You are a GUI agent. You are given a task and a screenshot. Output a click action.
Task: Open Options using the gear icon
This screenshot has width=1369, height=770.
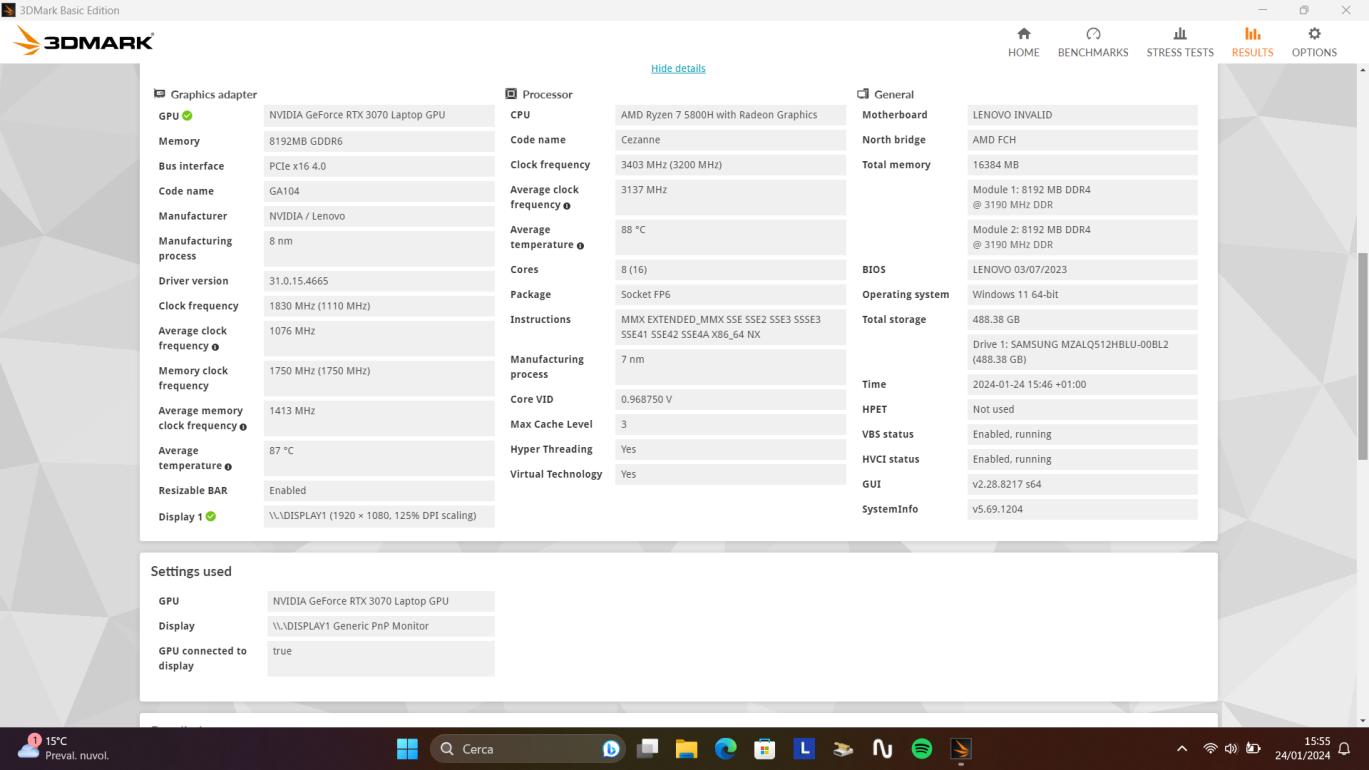click(x=1313, y=33)
